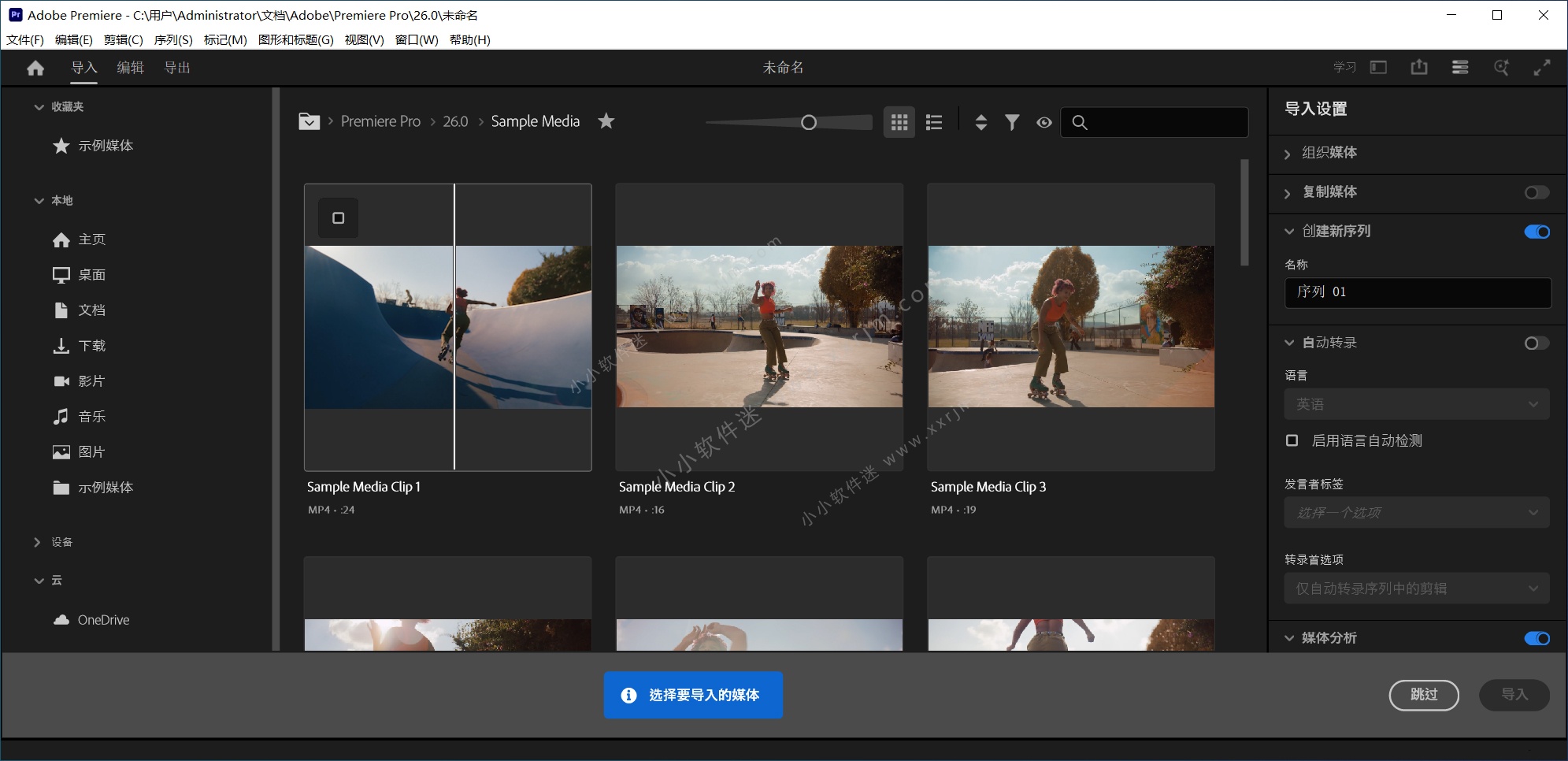
Task: Click the Home icon in header
Action: point(35,69)
